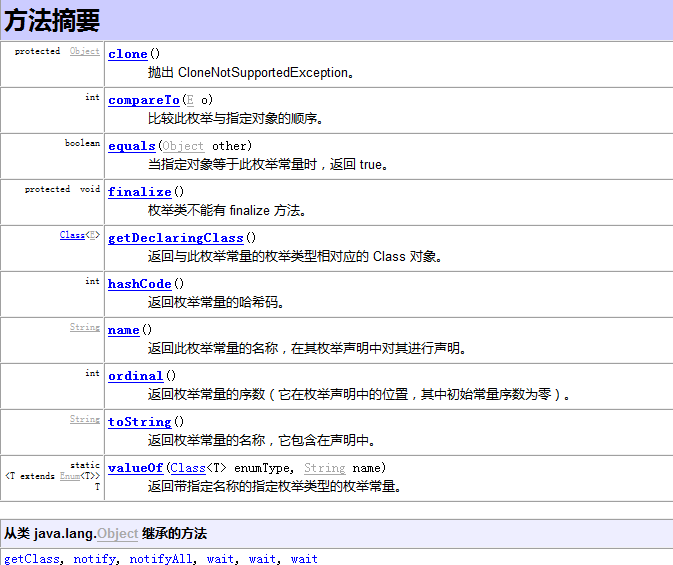Screen dimensions: 673x565
Task: Open the getDeclaringClass method link
Action: click(x=176, y=238)
